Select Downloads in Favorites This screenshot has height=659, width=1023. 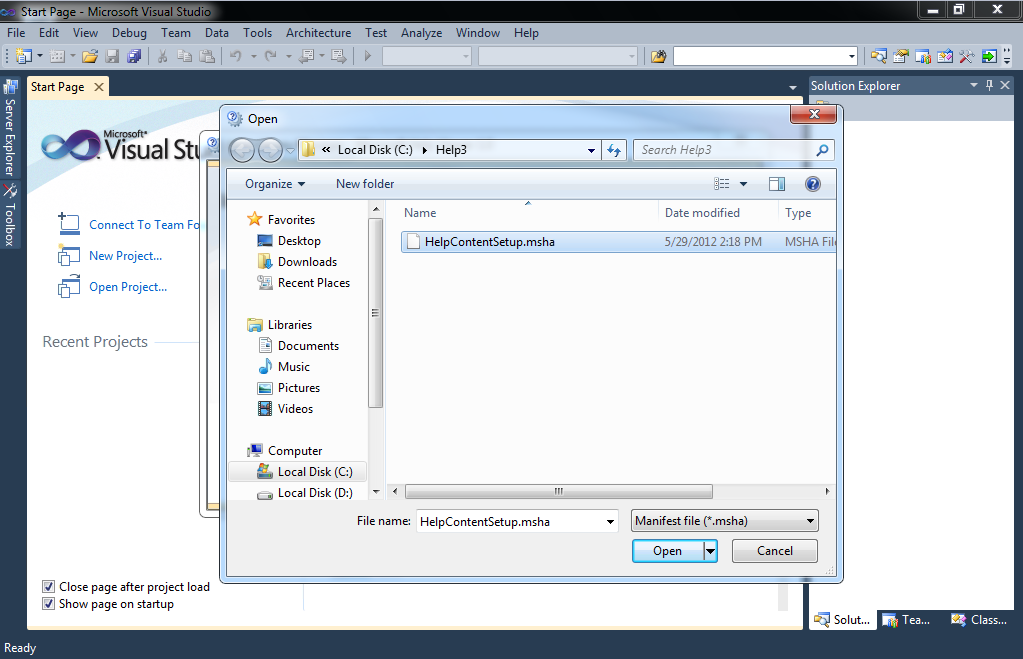coord(307,262)
